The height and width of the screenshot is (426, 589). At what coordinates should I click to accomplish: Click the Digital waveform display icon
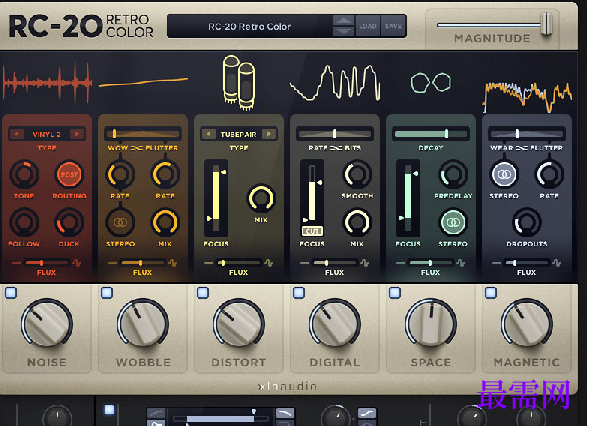(335, 83)
